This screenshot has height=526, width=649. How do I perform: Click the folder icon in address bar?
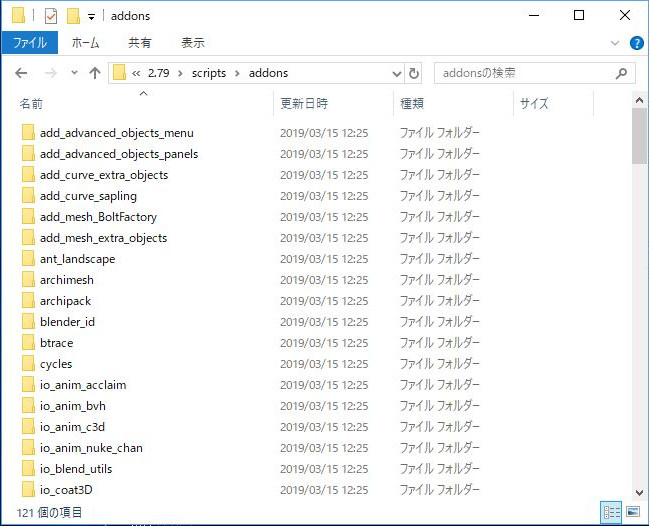(119, 73)
